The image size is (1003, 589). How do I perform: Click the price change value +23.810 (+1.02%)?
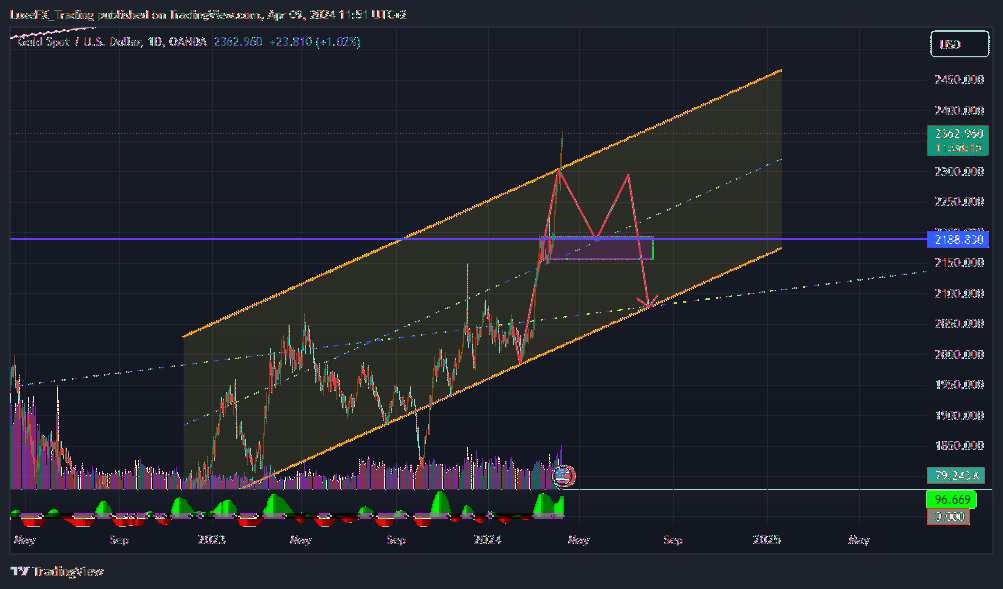click(x=315, y=42)
